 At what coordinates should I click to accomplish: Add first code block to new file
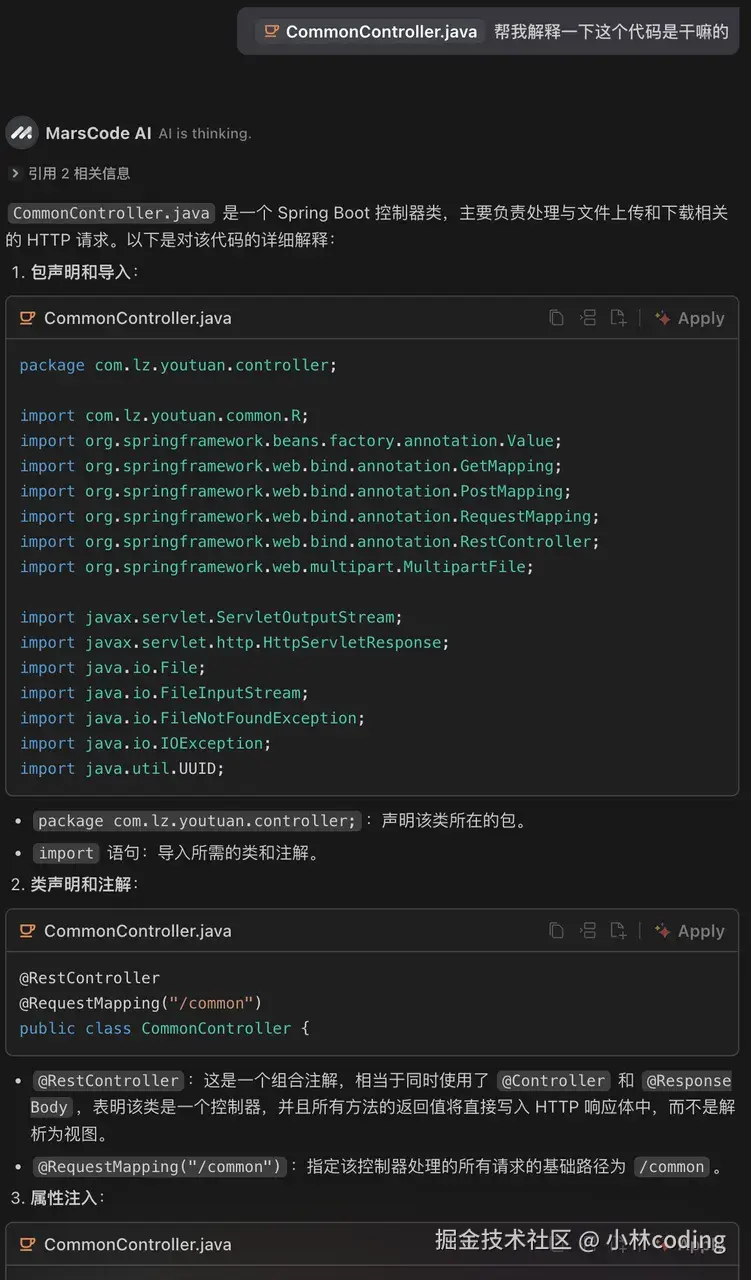(619, 318)
